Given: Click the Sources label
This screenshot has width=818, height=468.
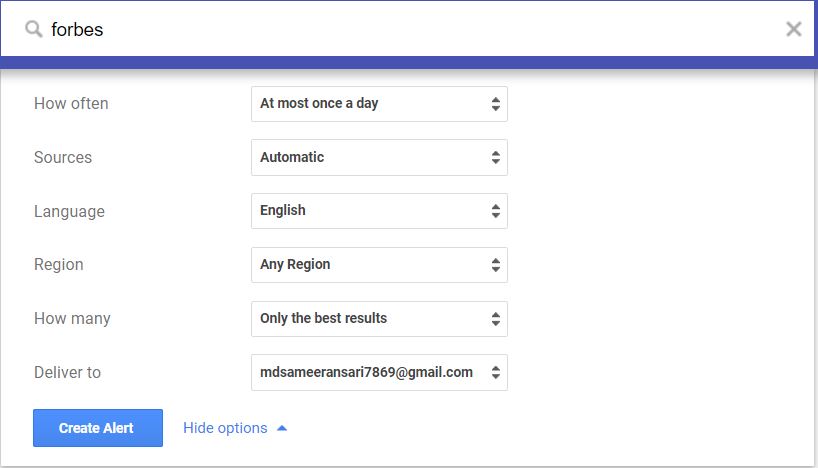Looking at the screenshot, I should point(63,157).
